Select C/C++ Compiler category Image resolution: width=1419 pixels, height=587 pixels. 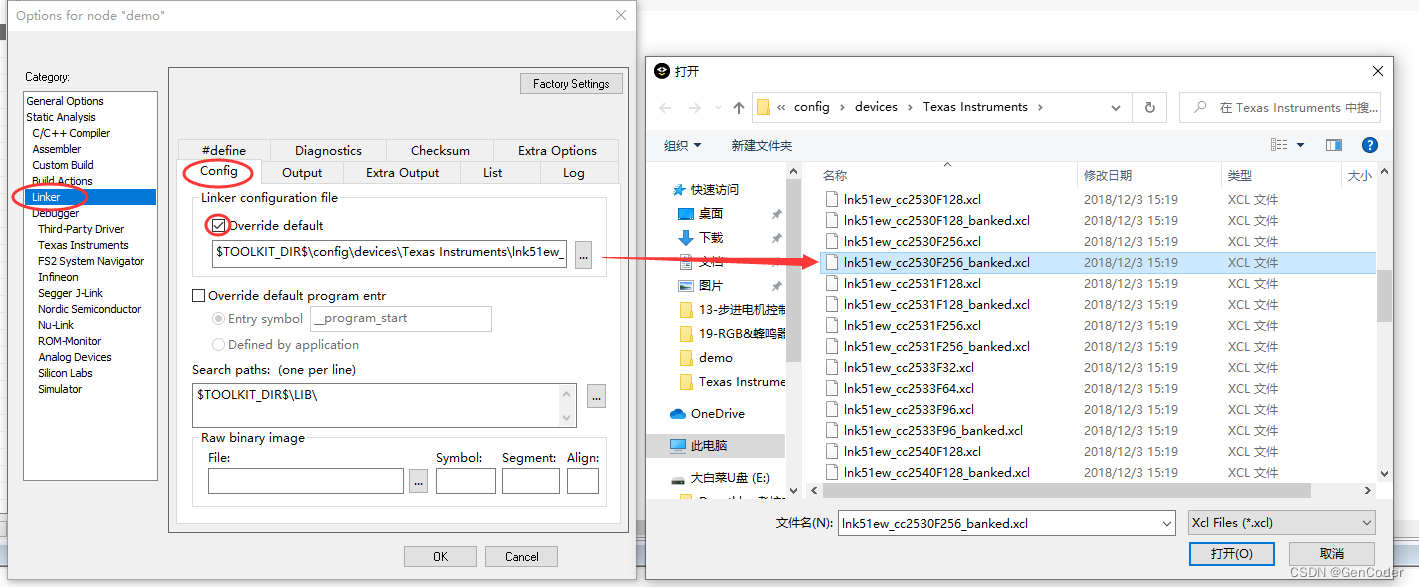[71, 133]
